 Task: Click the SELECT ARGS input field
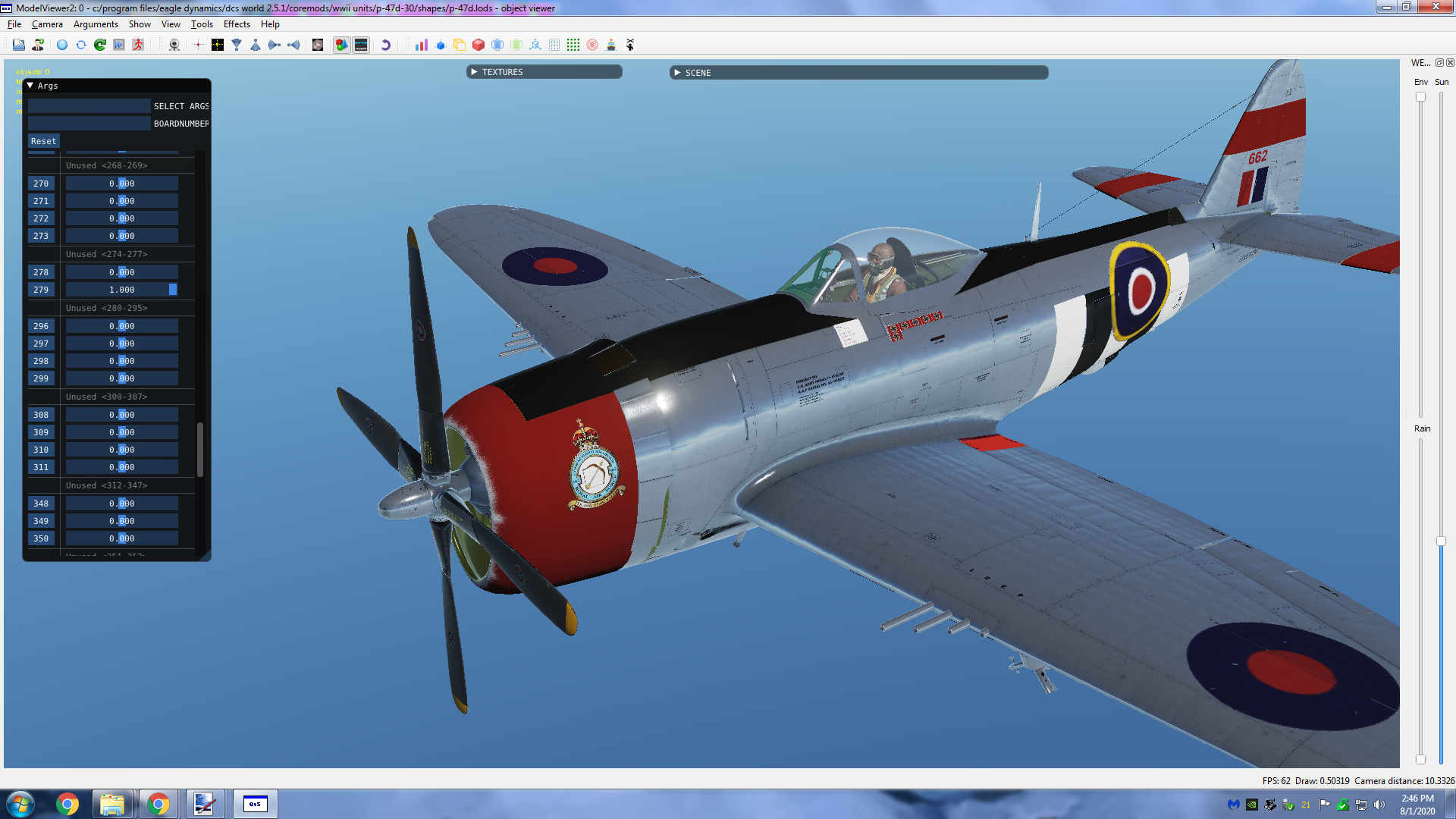(89, 106)
